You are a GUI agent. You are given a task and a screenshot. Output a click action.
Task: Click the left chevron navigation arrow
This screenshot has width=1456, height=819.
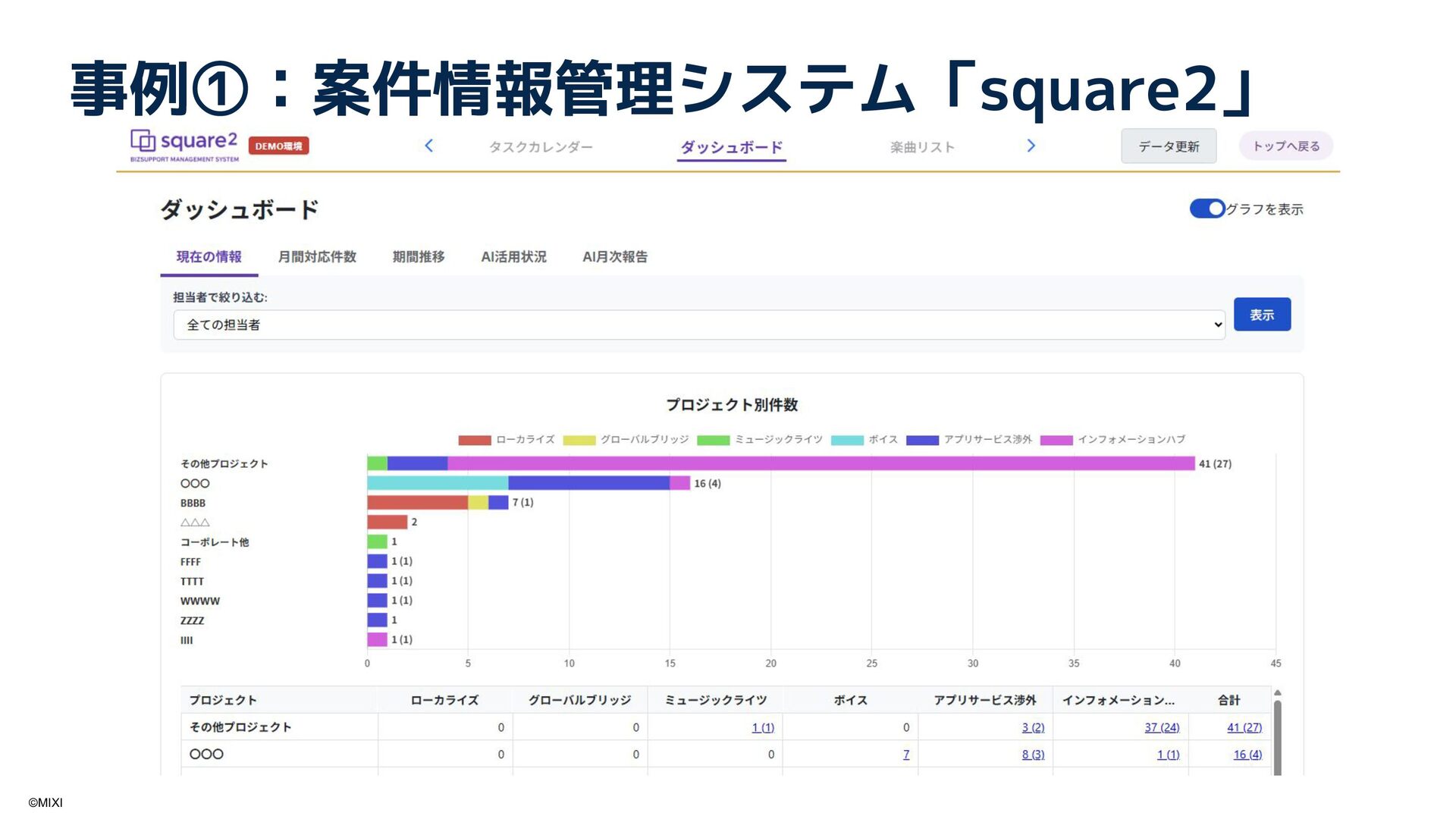click(429, 146)
